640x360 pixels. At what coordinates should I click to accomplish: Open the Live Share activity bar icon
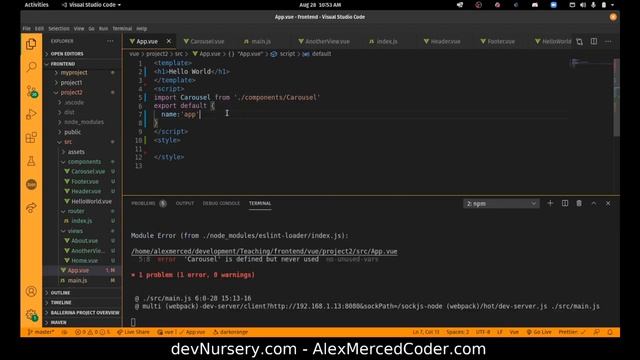coord(31,208)
